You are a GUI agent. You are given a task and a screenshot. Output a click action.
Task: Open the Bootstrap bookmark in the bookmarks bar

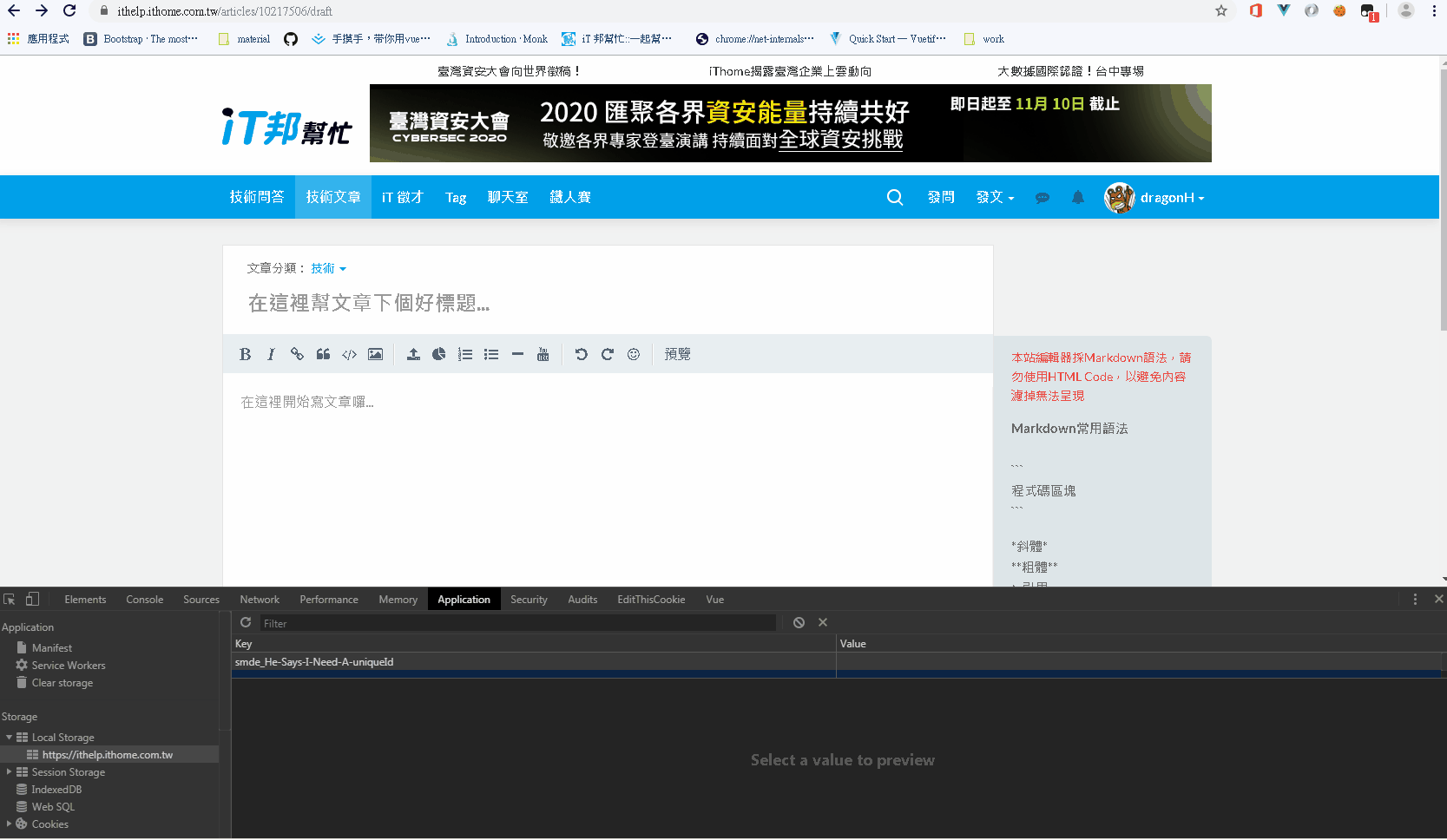pos(141,39)
